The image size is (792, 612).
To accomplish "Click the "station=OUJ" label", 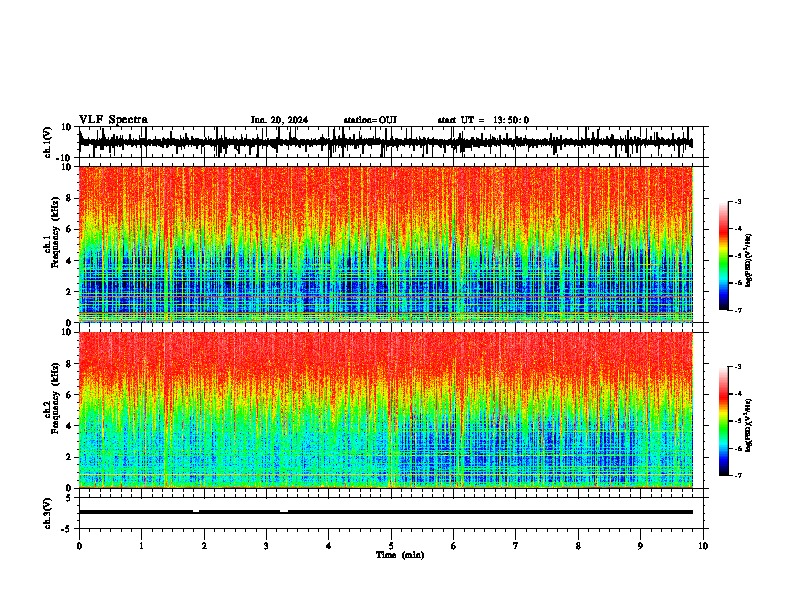I will pos(370,120).
